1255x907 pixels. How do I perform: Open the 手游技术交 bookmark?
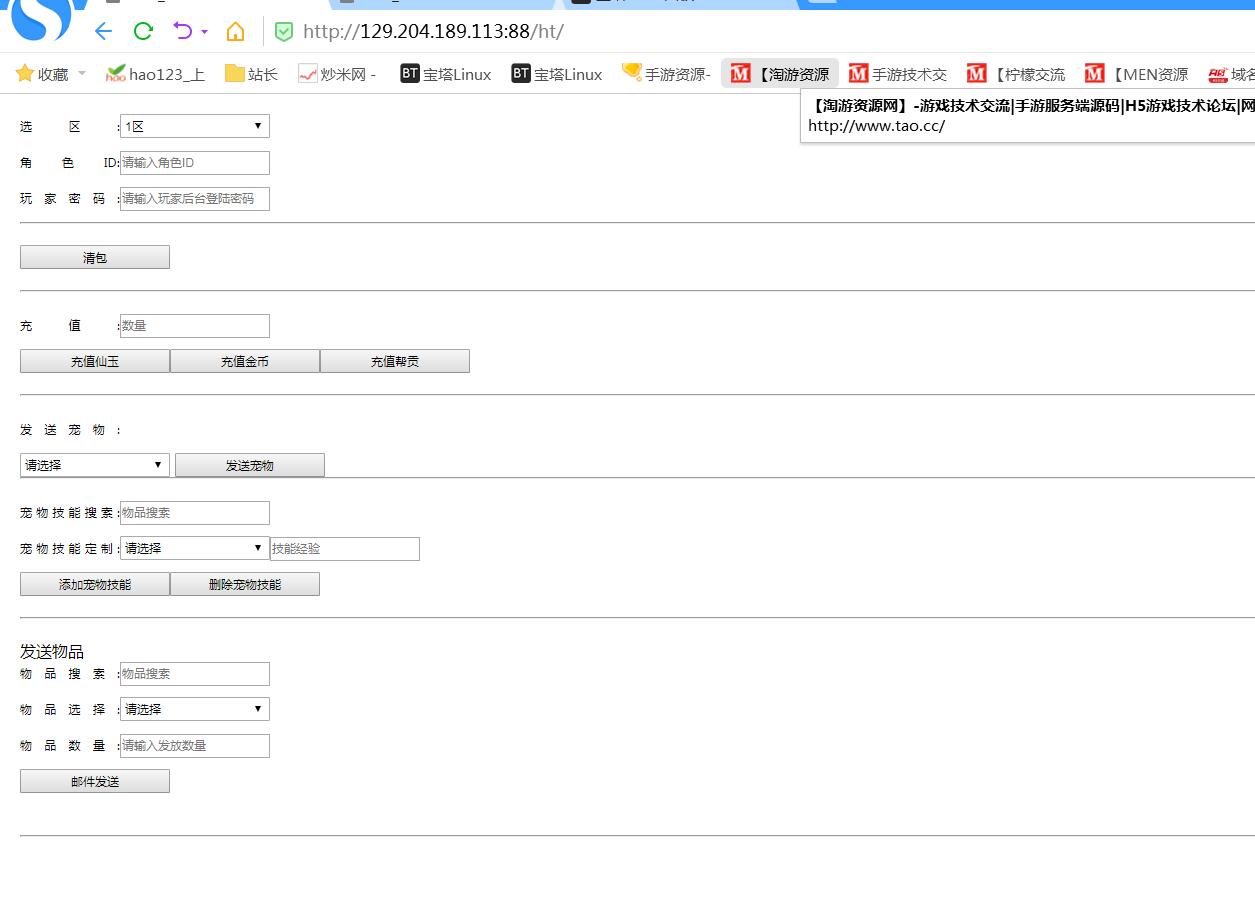[898, 74]
